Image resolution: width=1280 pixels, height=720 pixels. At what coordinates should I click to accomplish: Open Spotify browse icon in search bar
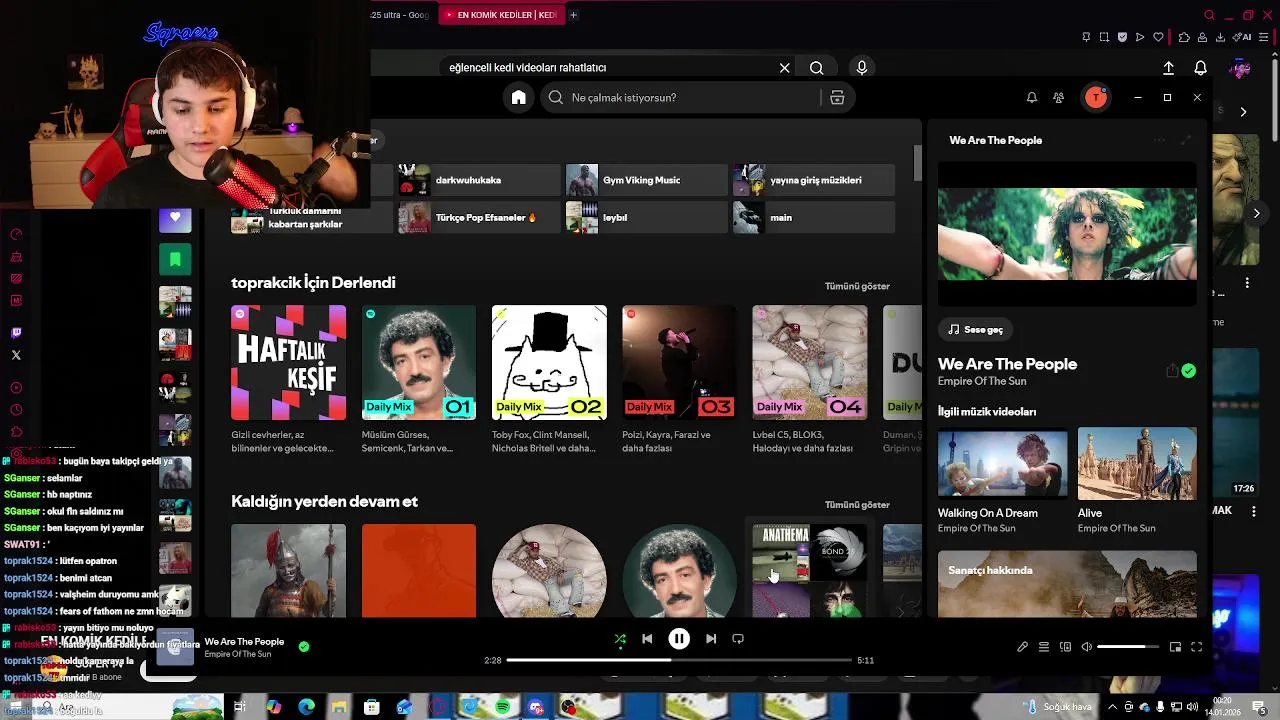pyautogui.click(x=837, y=97)
